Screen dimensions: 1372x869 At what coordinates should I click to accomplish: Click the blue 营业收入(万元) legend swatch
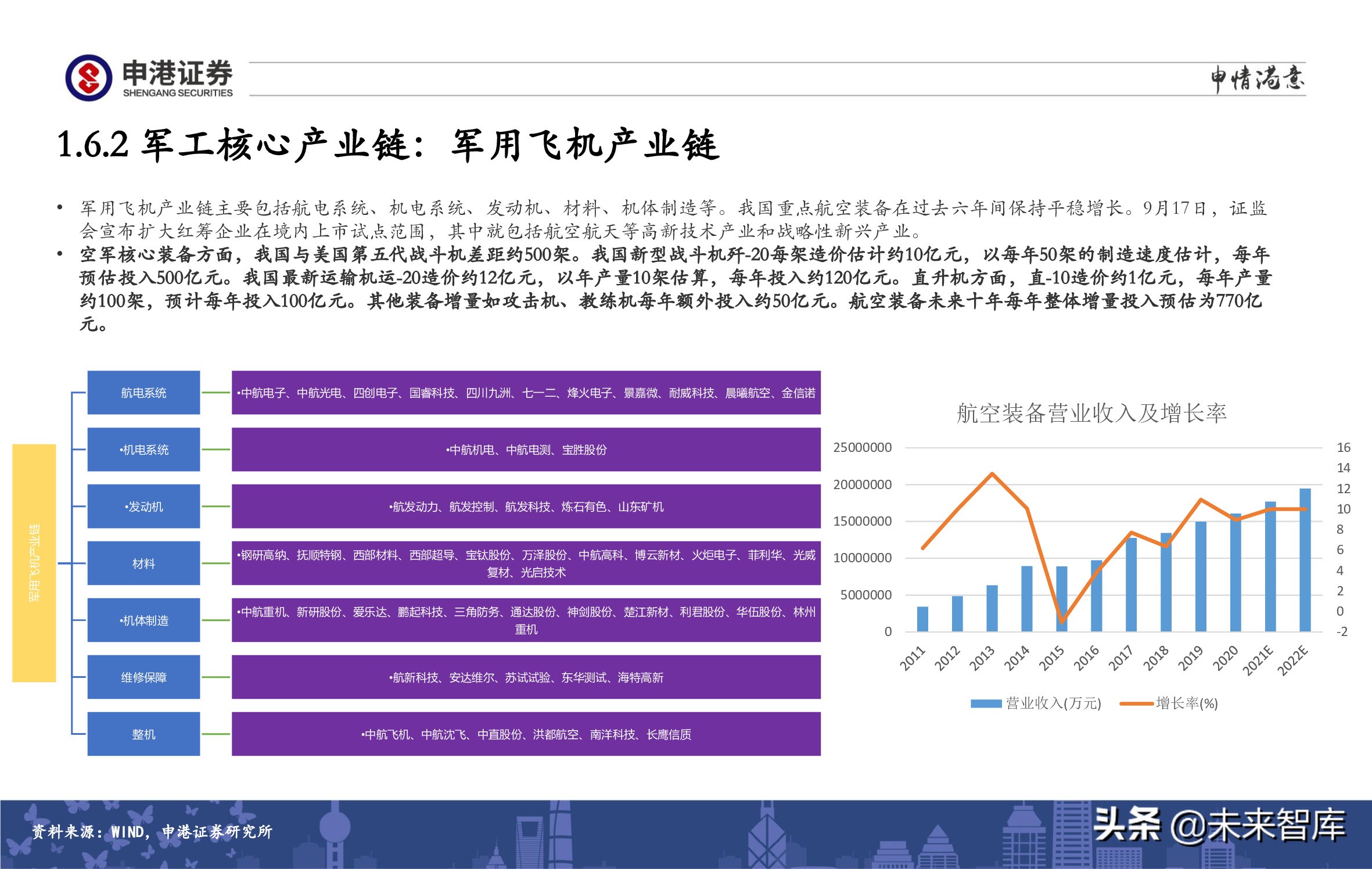[x=986, y=703]
